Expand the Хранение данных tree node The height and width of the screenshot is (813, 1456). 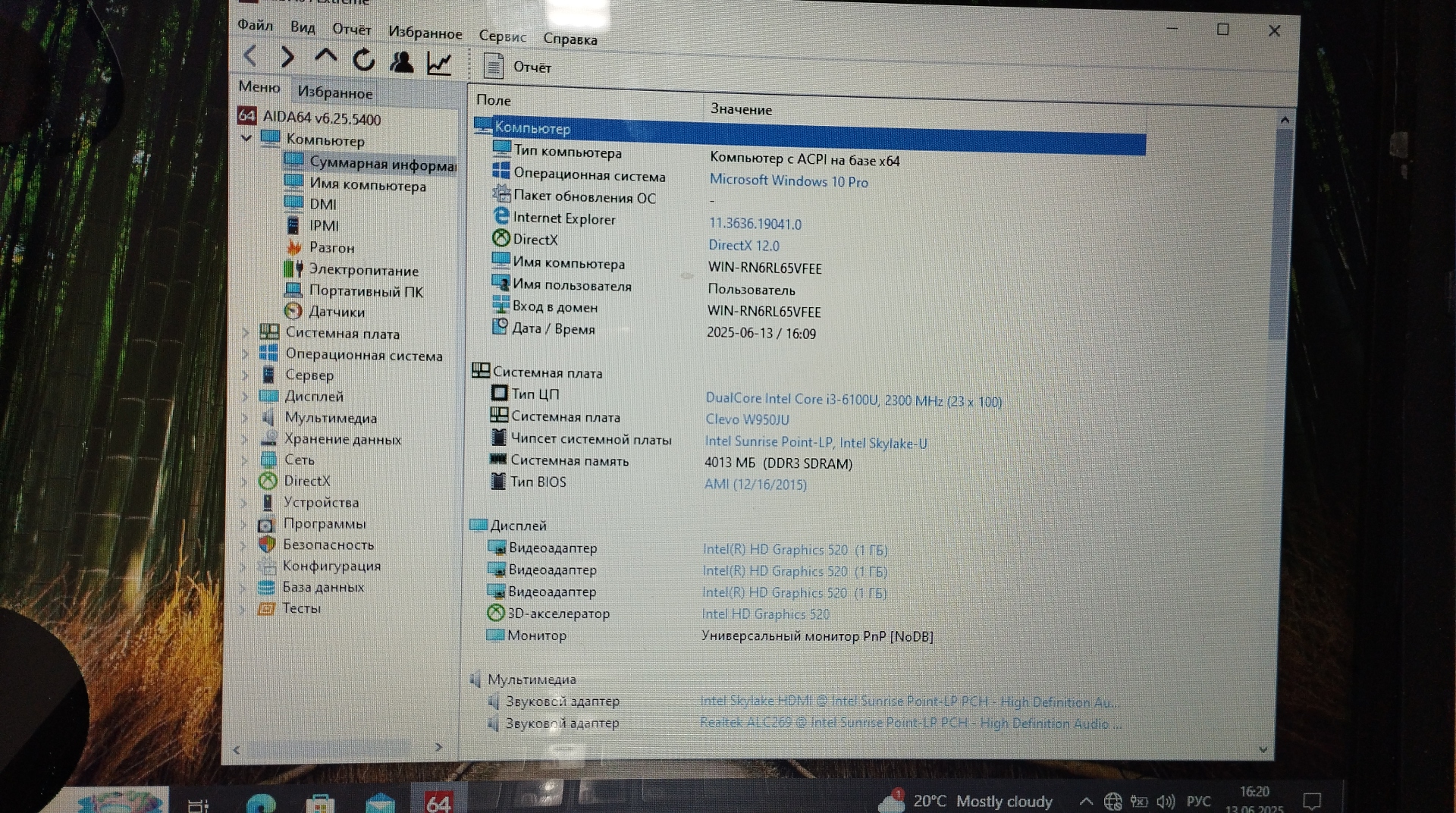(244, 438)
